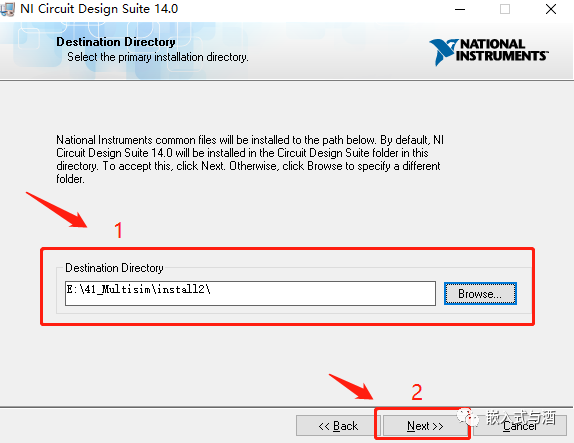The width and height of the screenshot is (574, 443).
Task: Click the installer icon in title bar
Action: [x=7, y=9]
